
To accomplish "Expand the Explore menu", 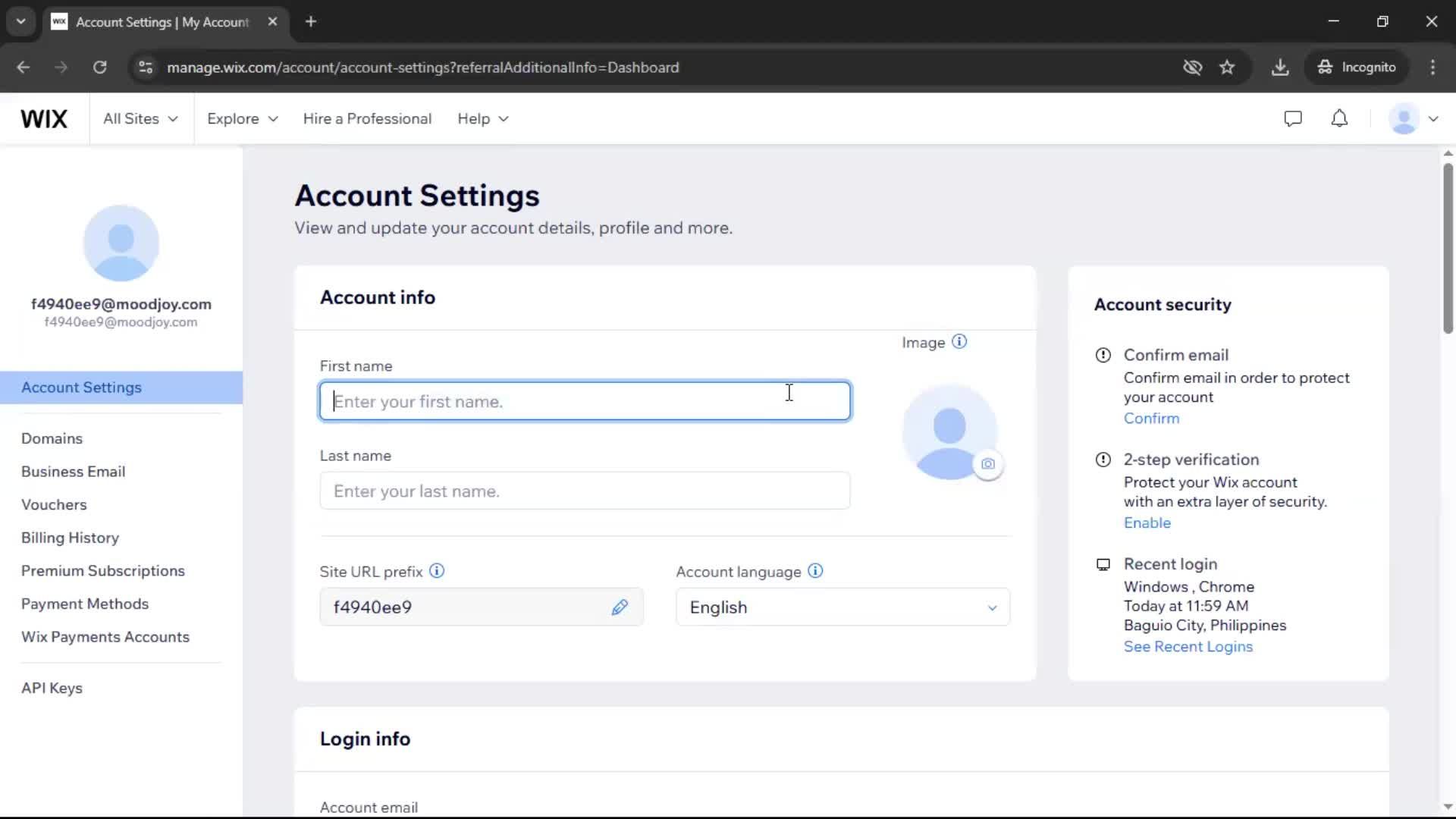I will pyautogui.click(x=243, y=119).
